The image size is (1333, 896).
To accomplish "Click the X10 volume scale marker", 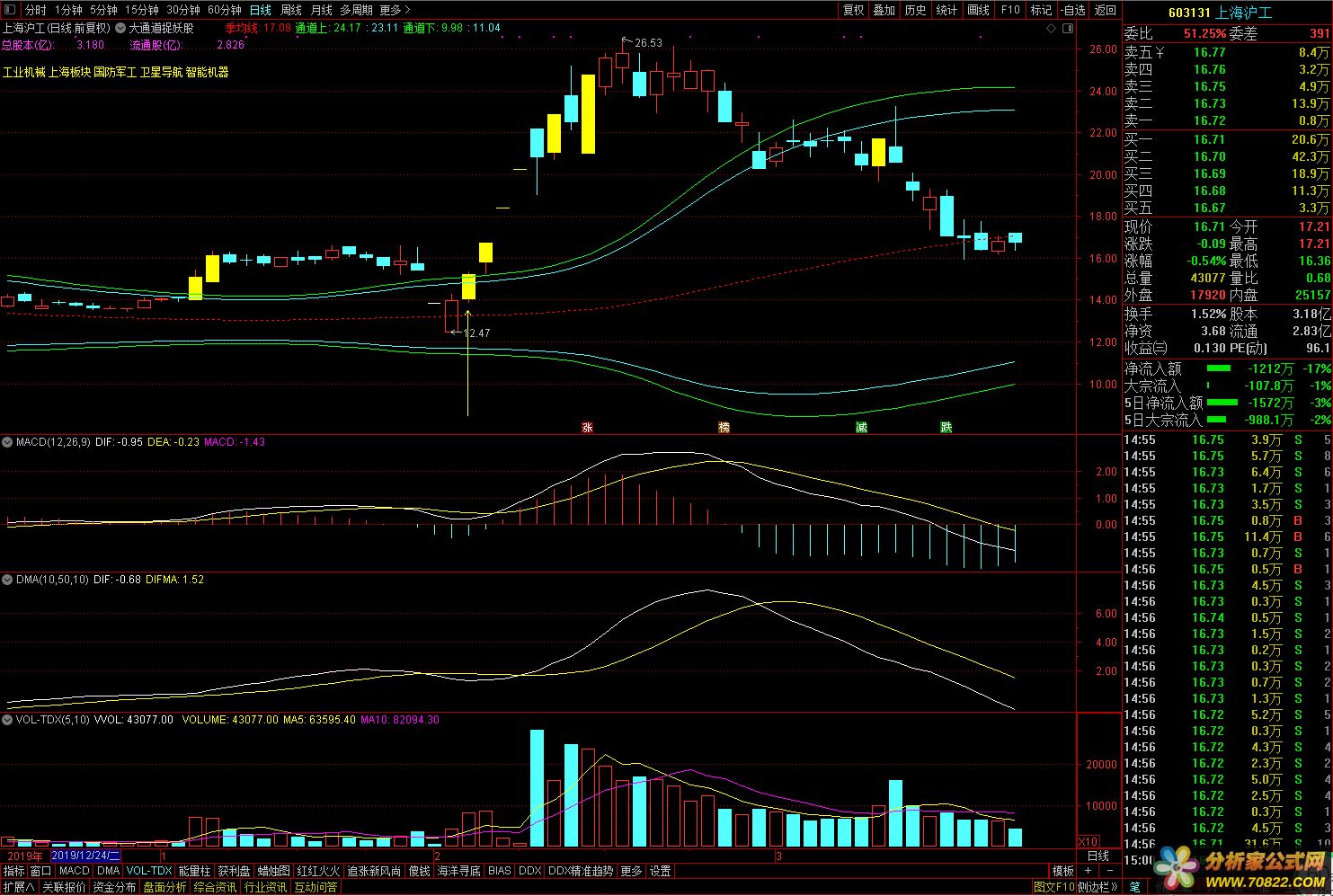I will [1088, 842].
